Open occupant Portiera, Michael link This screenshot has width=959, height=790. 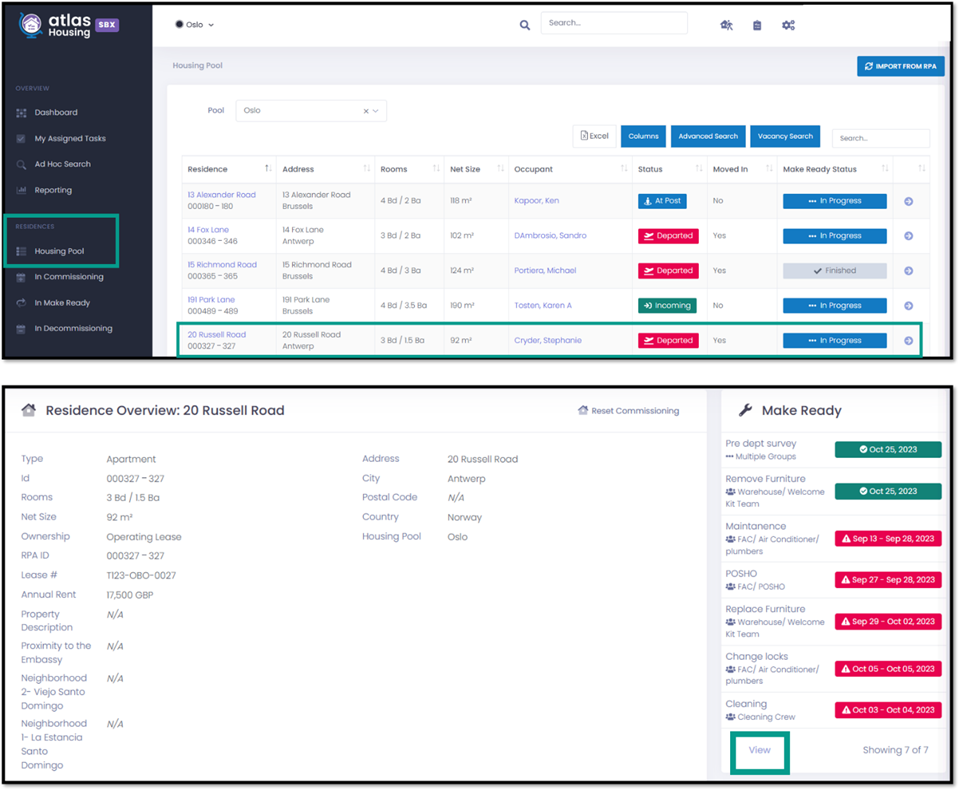point(545,270)
